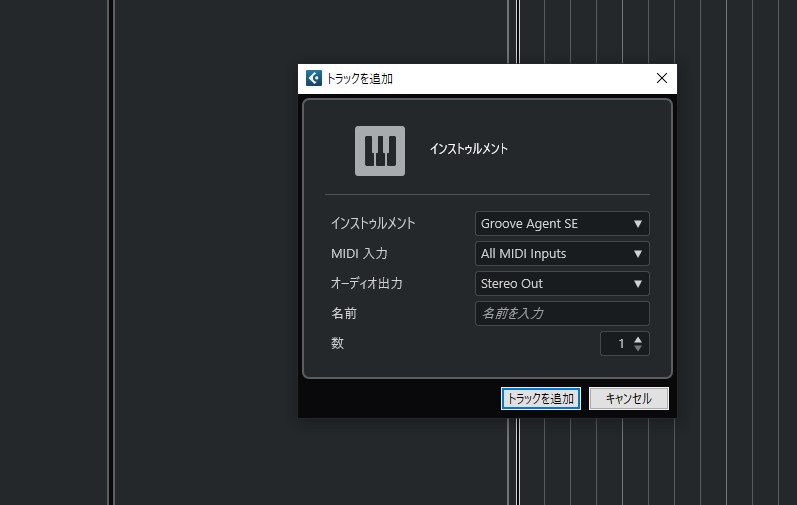This screenshot has height=505, width=797.
Task: Close the トラックを追加 dialog
Action: 662,78
